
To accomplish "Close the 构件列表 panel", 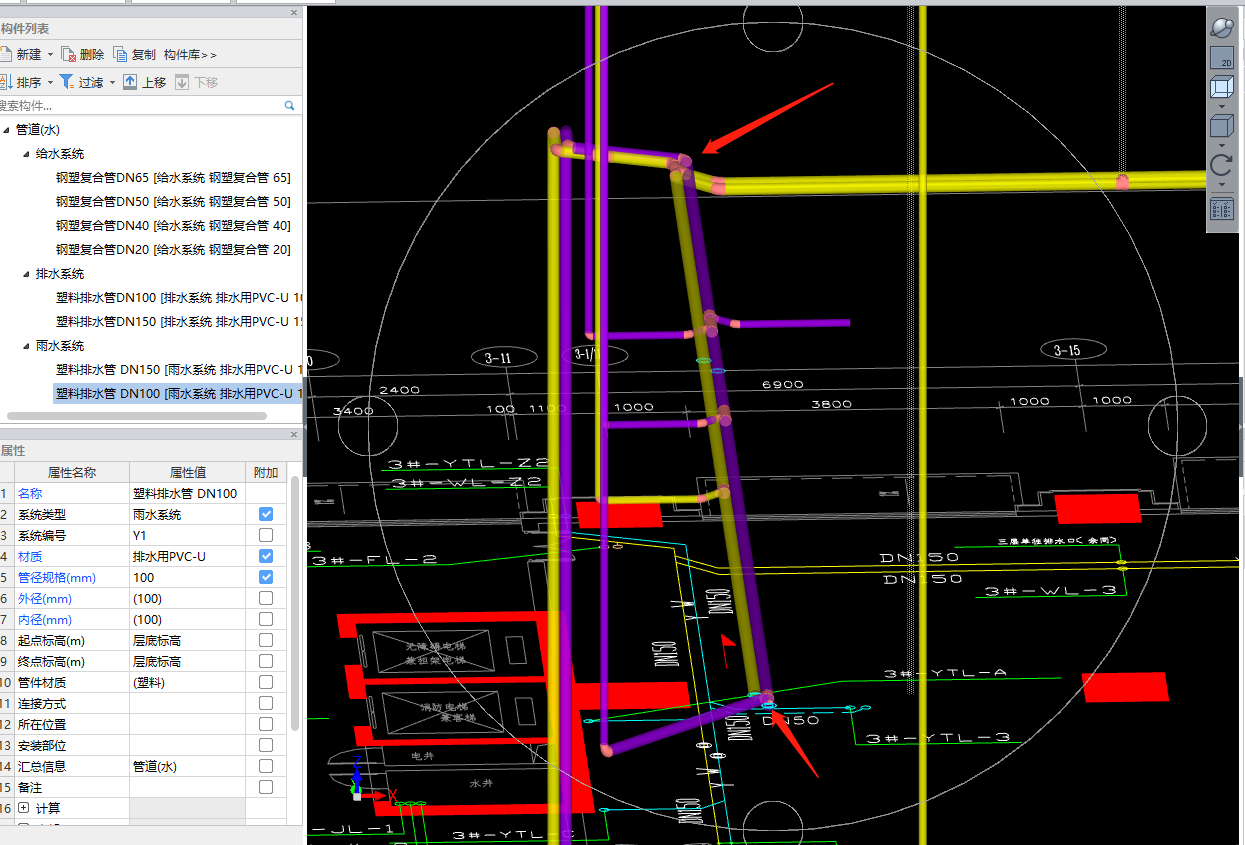I will click(294, 12).
